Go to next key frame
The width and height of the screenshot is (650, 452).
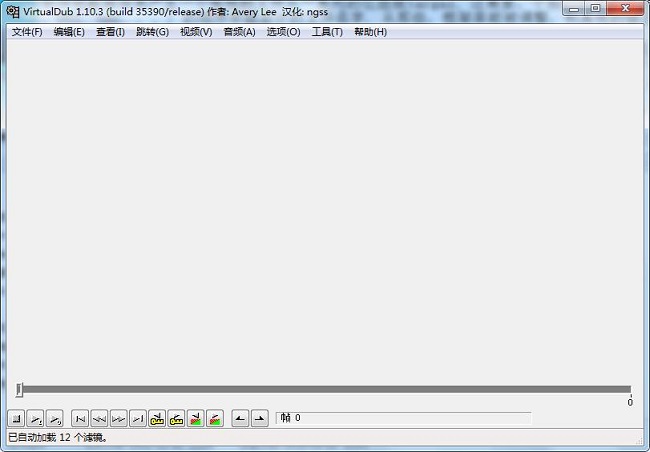pos(176,419)
